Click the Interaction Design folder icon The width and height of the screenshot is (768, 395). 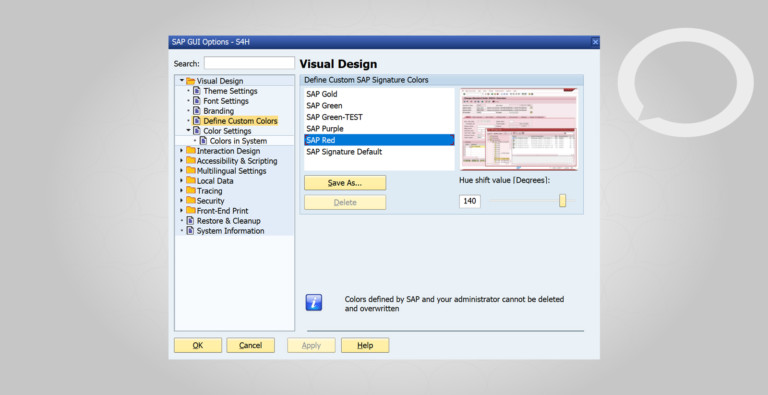coord(191,150)
